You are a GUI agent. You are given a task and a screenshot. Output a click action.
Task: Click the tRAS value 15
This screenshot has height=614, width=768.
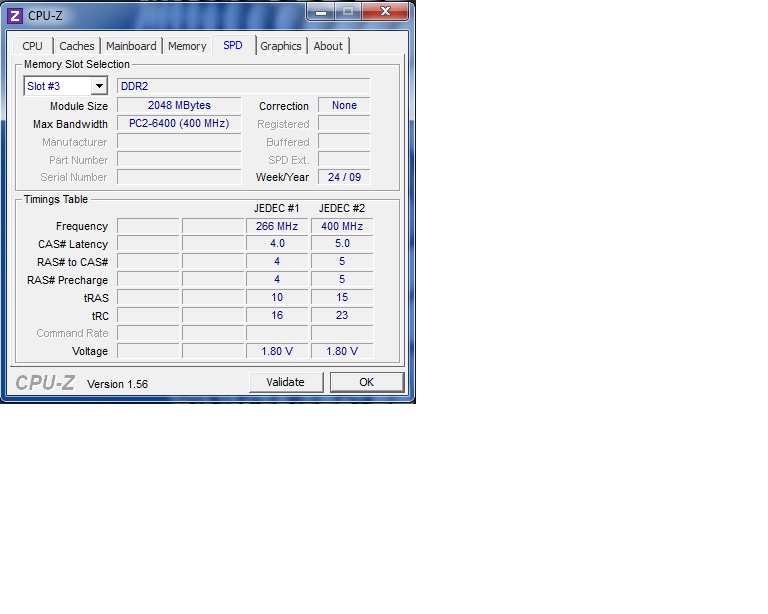pyautogui.click(x=342, y=298)
